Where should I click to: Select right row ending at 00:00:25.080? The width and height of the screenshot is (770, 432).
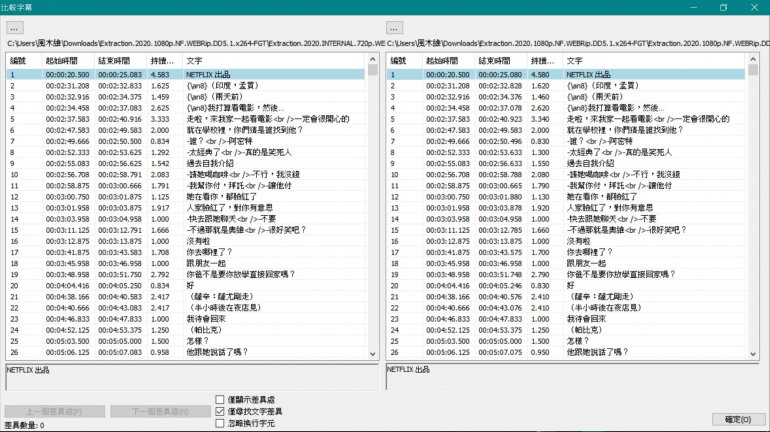tap(566, 75)
